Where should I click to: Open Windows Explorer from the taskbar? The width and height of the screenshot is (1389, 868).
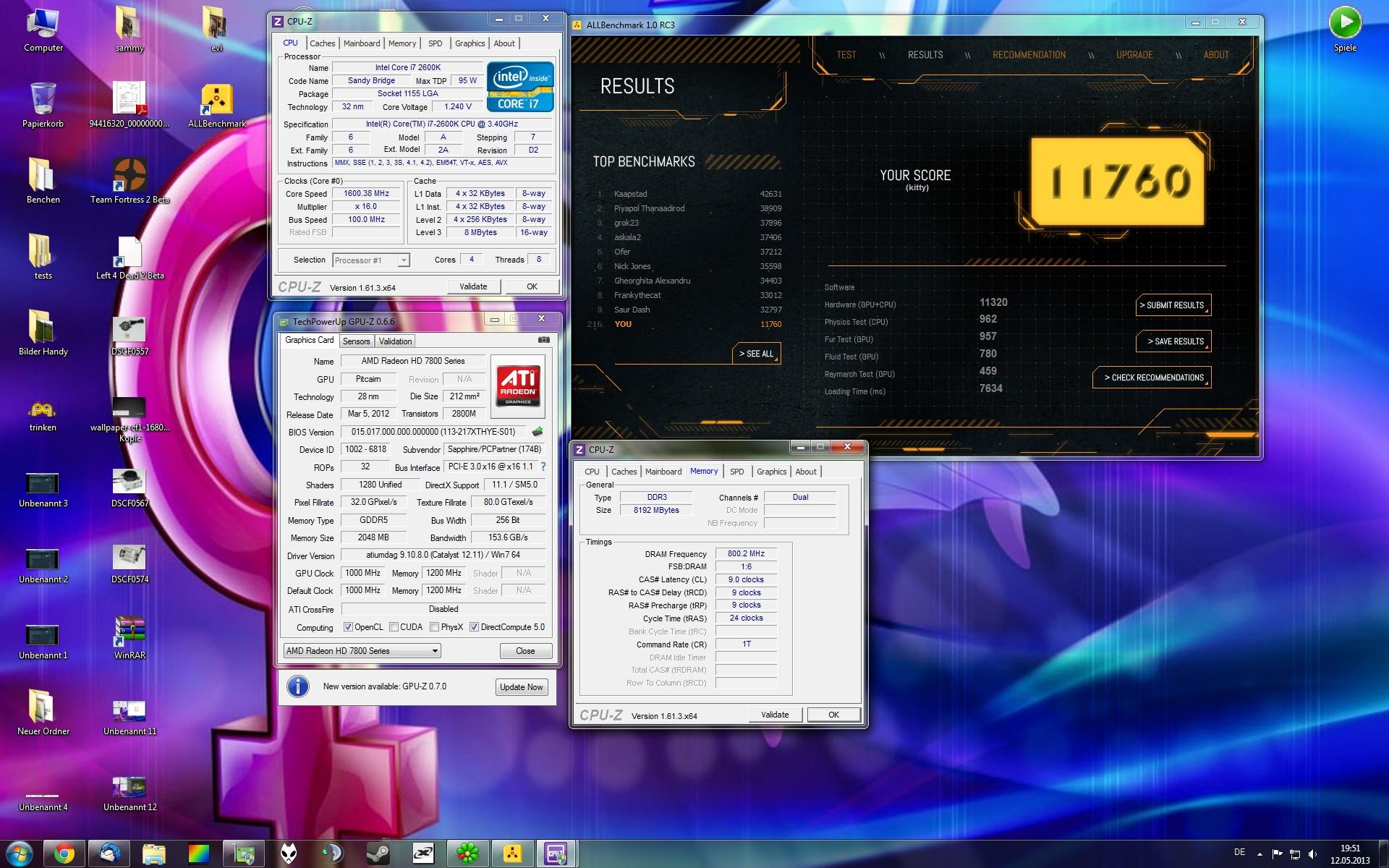point(154,854)
